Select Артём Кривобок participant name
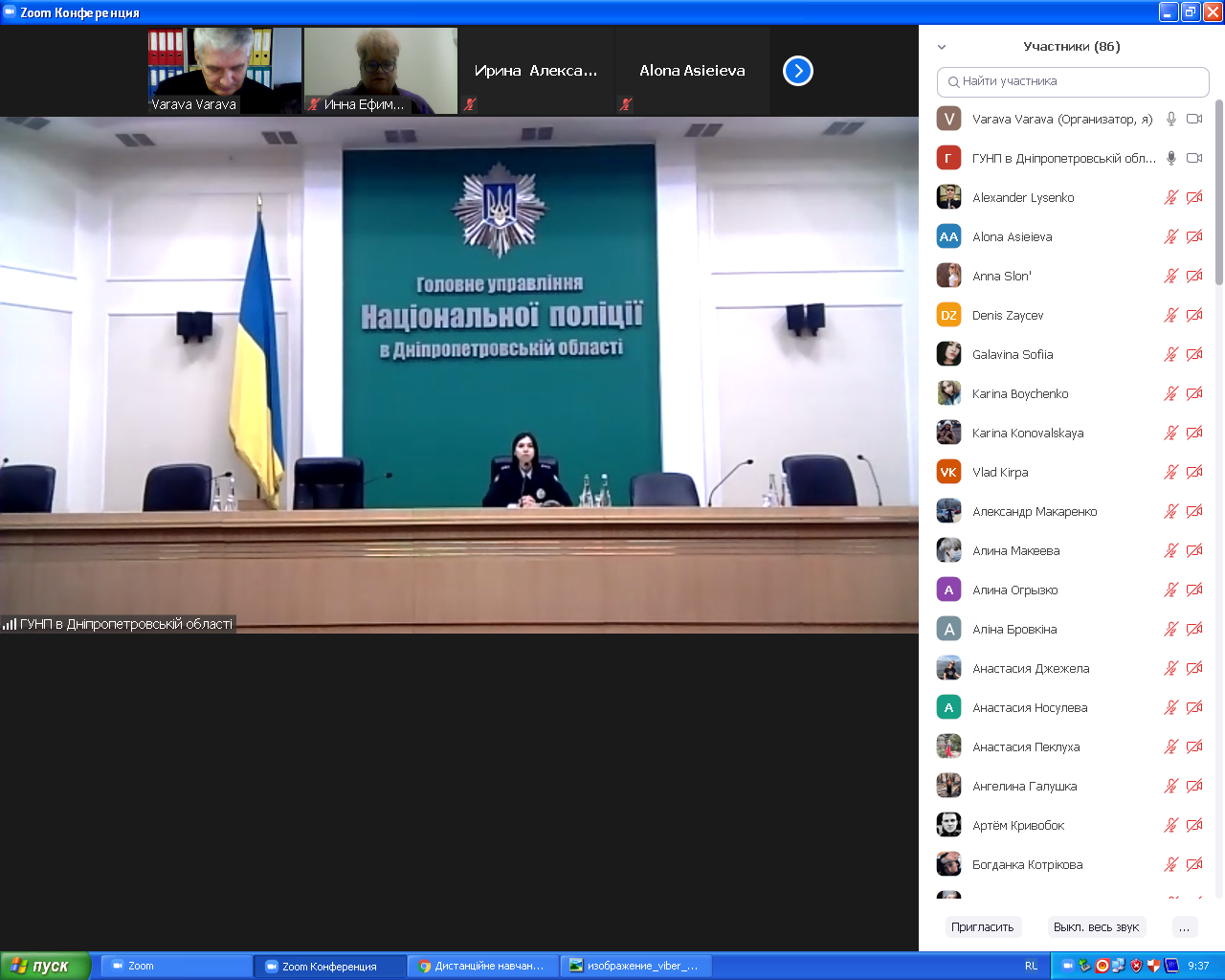The height and width of the screenshot is (980, 1225). (1018, 825)
